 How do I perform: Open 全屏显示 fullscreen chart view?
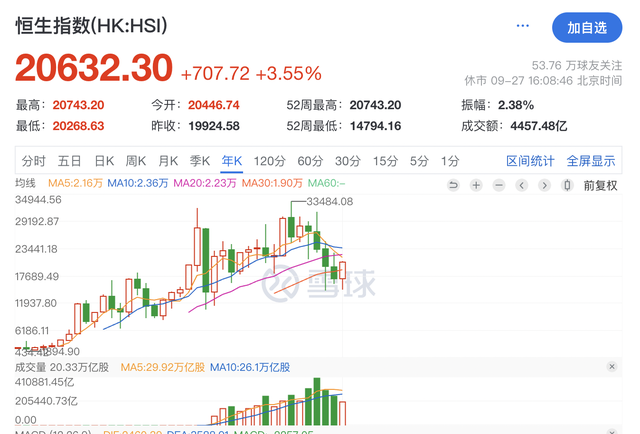point(591,161)
